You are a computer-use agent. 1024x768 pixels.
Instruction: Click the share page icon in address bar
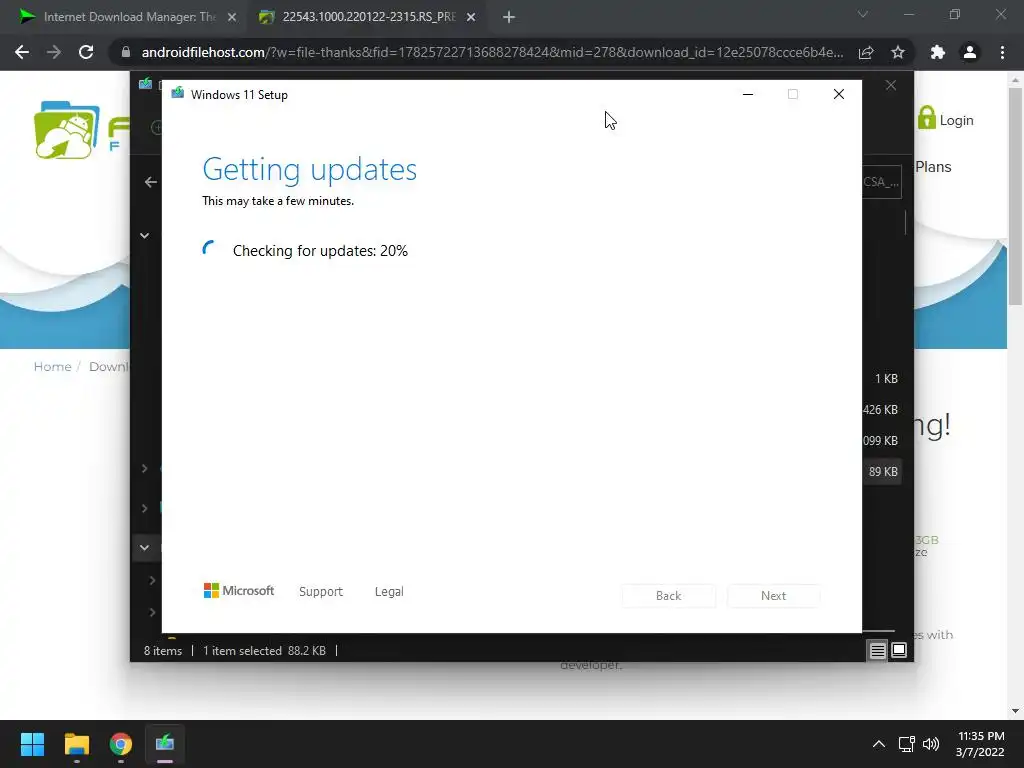pos(866,52)
